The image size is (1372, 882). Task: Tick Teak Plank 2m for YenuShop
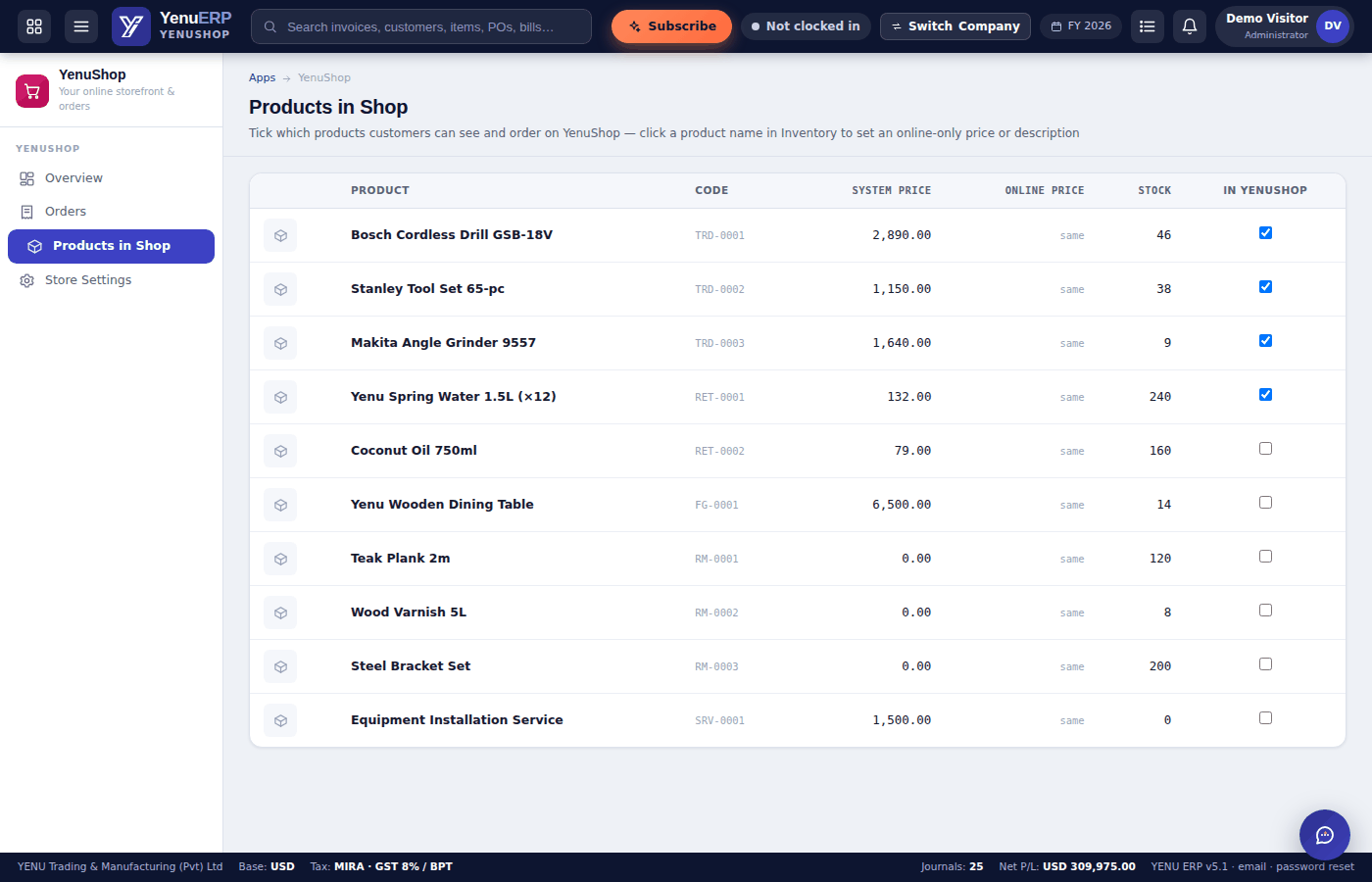(1265, 557)
